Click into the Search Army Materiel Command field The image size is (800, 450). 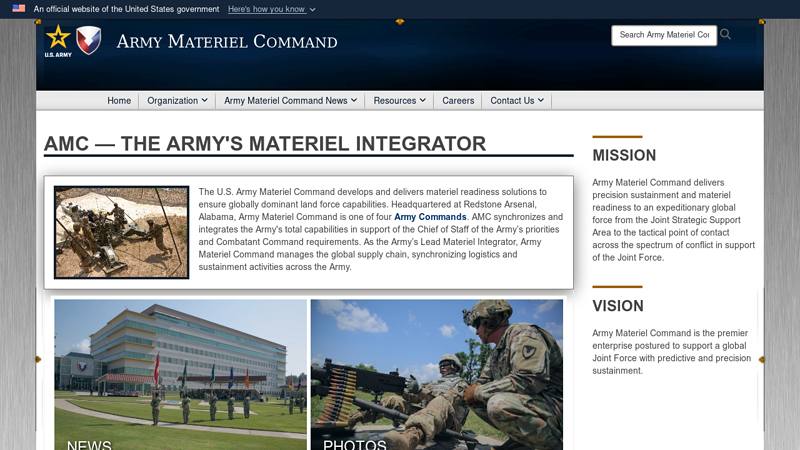pyautogui.click(x=664, y=35)
